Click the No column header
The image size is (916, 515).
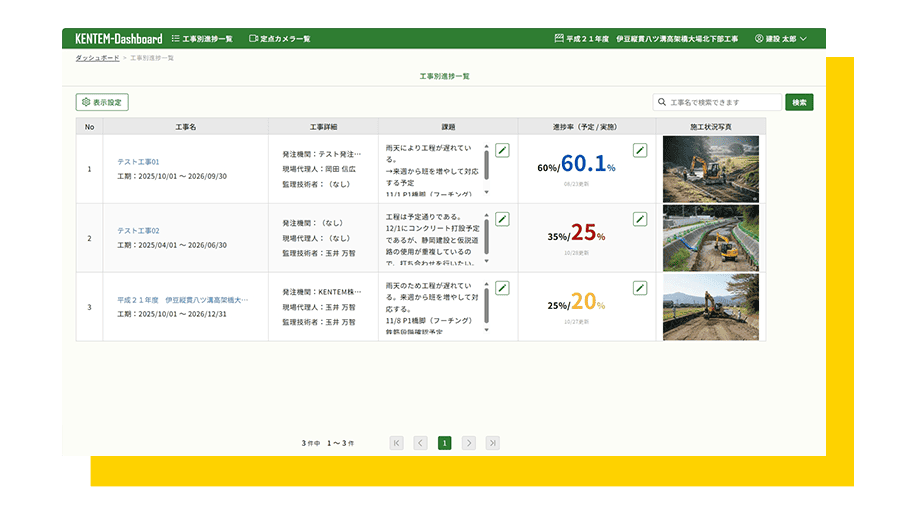click(89, 127)
